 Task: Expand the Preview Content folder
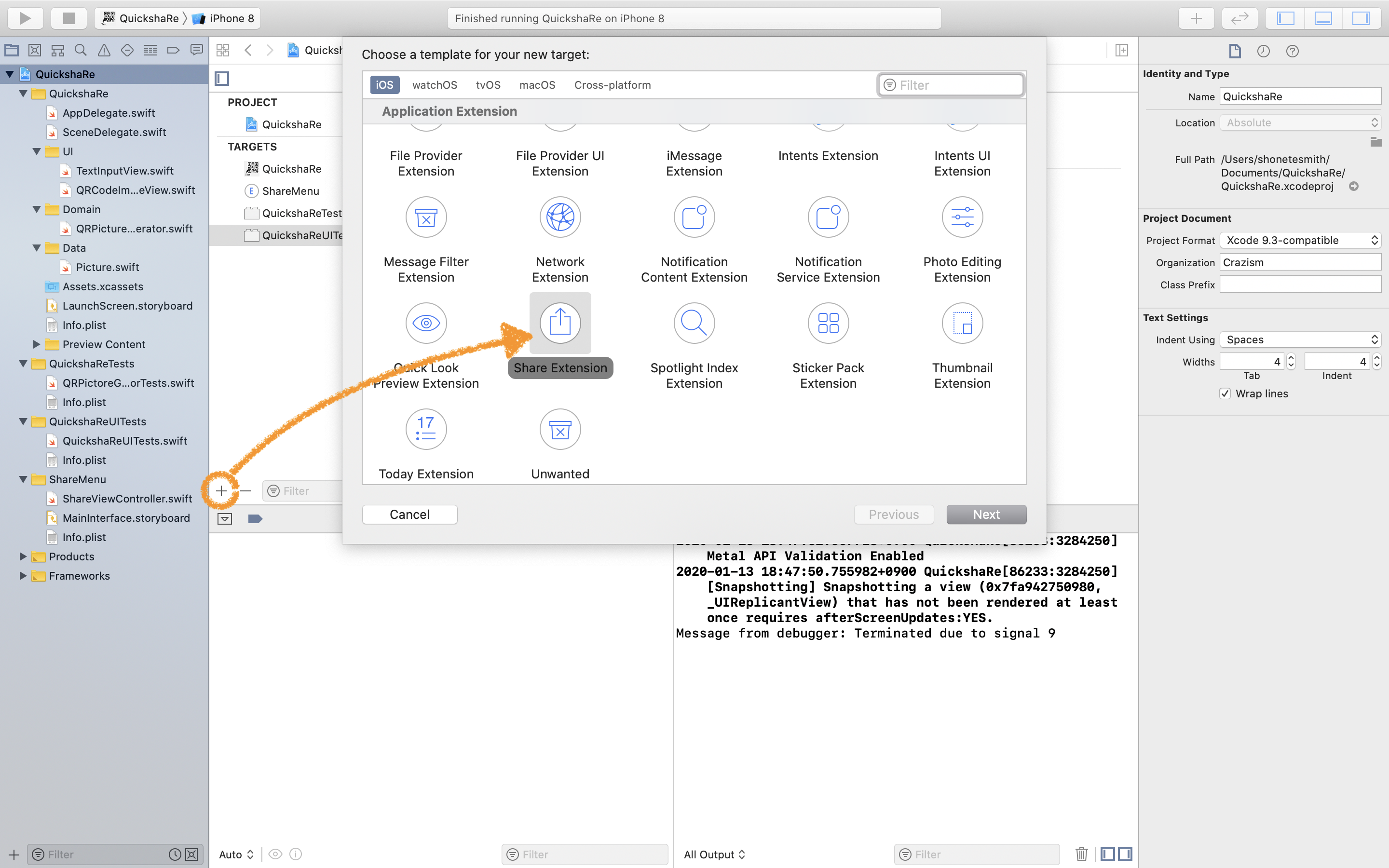[37, 344]
